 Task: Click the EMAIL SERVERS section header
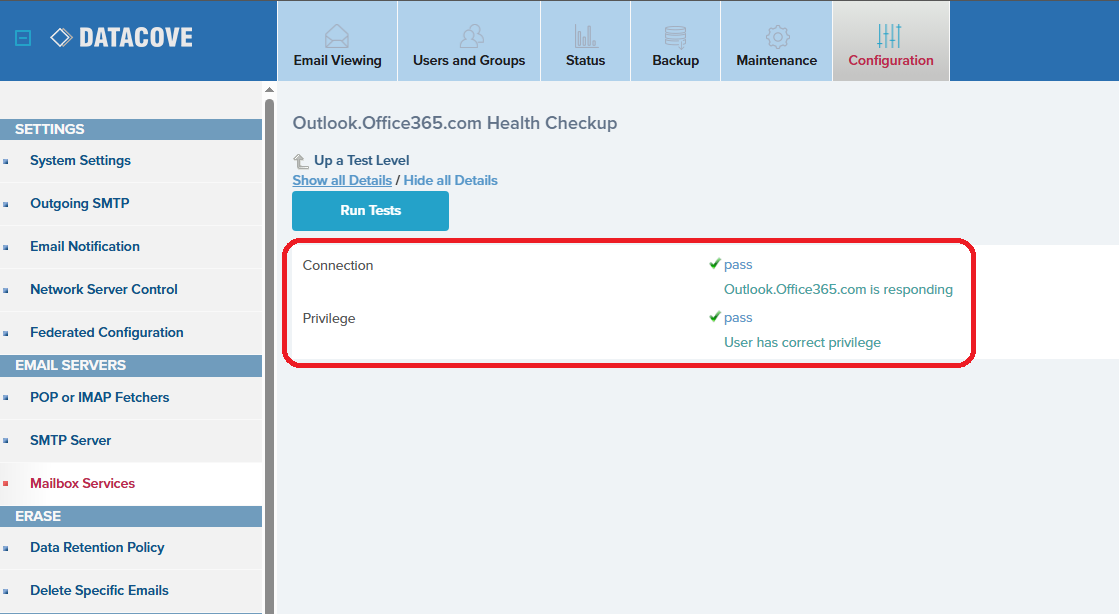131,366
